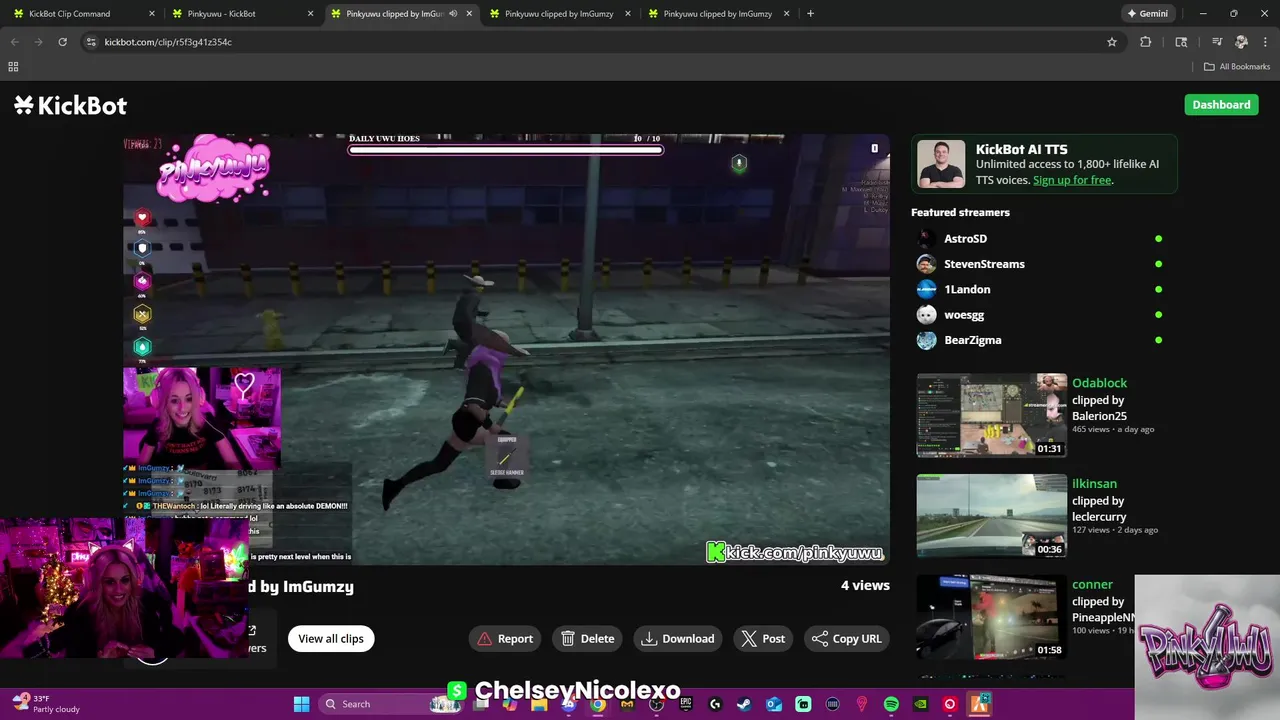This screenshot has width=1280, height=720.
Task: Open the conner clip thumbnail
Action: [992, 616]
